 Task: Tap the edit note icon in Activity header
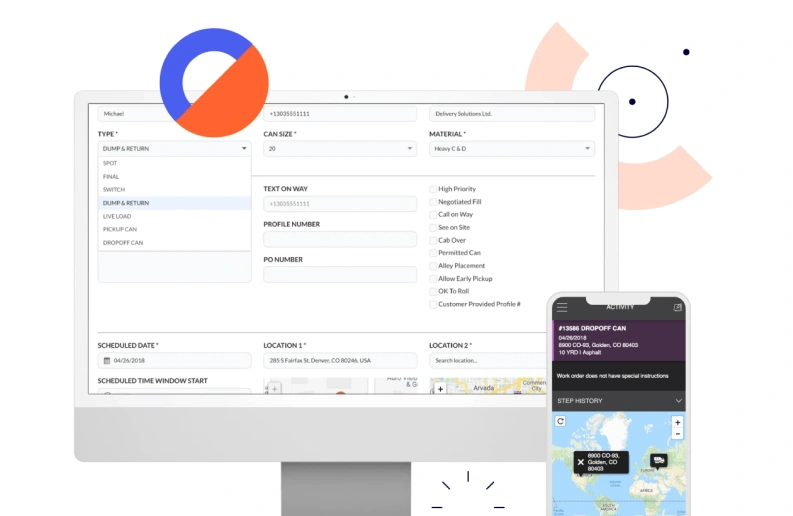click(678, 307)
